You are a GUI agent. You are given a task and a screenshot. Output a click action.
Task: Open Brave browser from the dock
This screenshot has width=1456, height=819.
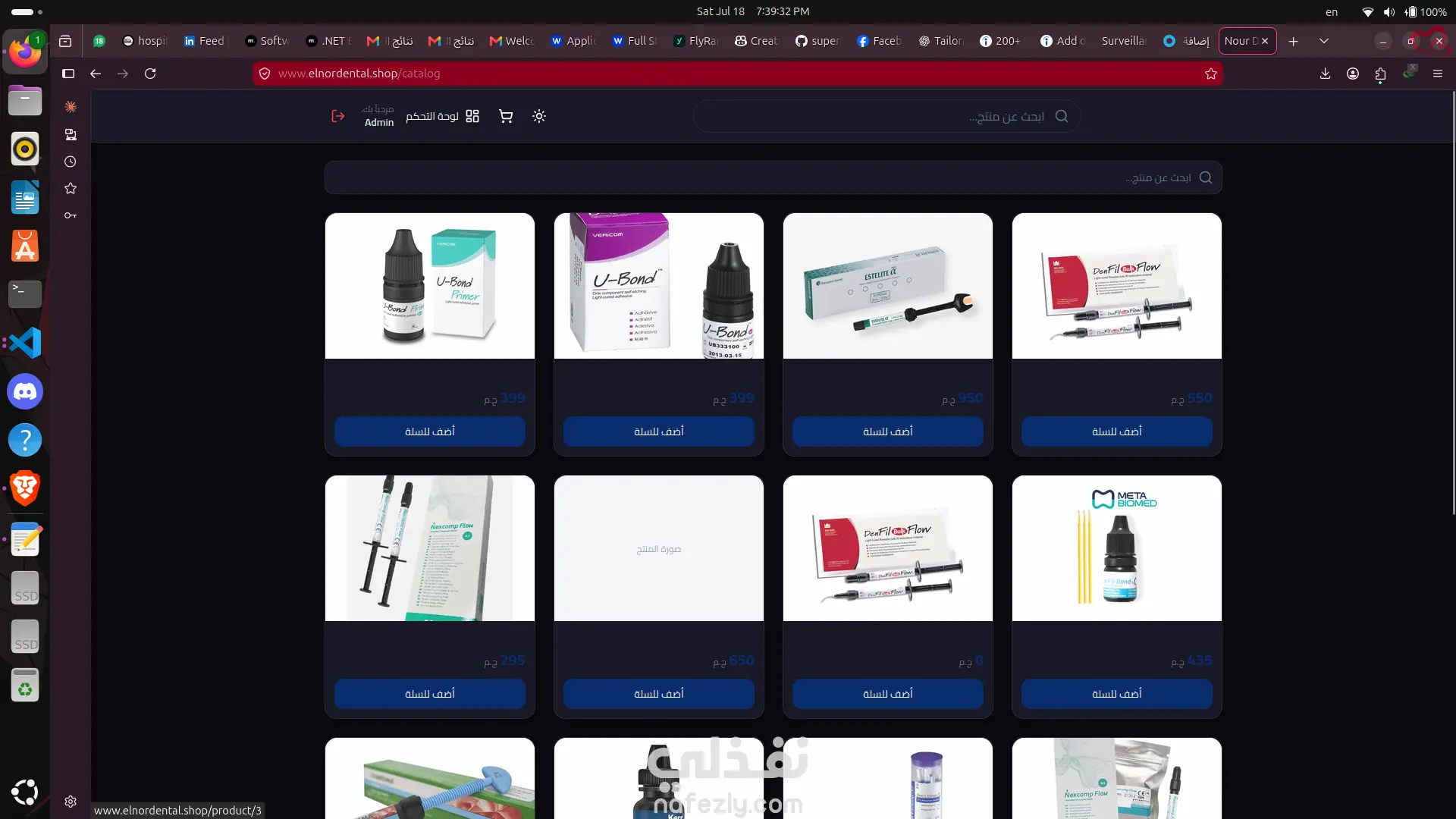(x=25, y=488)
